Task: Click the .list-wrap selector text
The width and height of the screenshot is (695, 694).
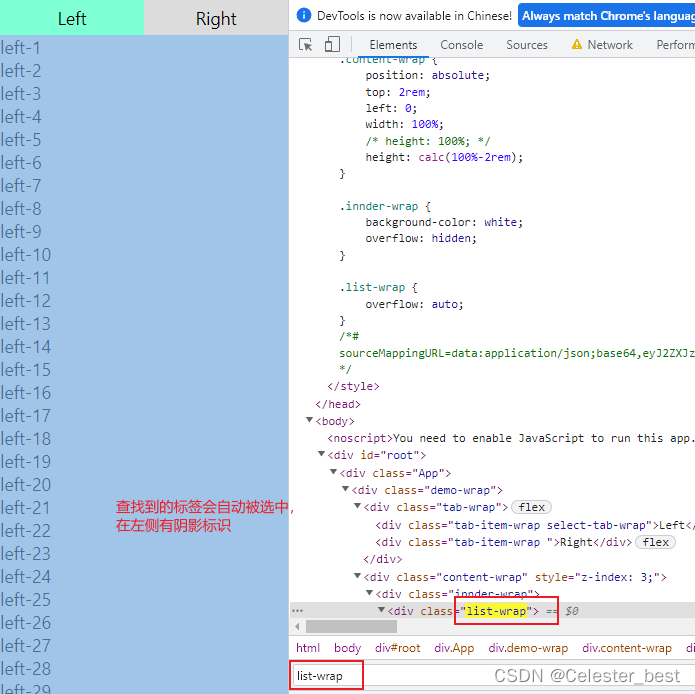Action: [x=372, y=288]
